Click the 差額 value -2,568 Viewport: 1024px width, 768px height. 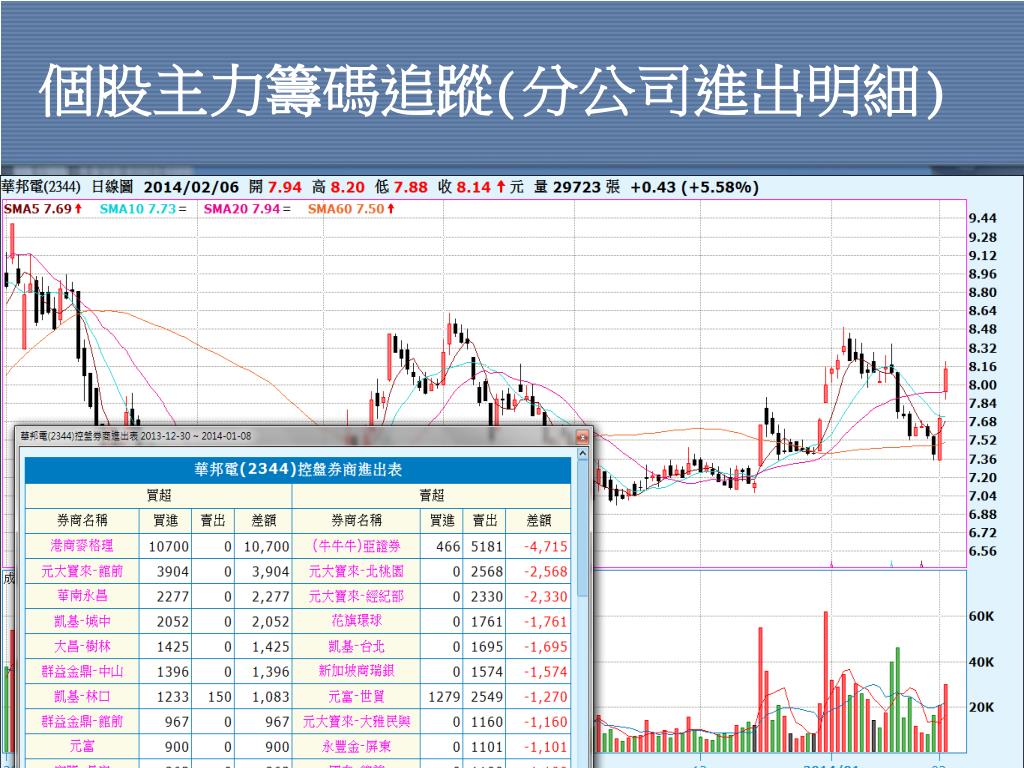(x=545, y=571)
